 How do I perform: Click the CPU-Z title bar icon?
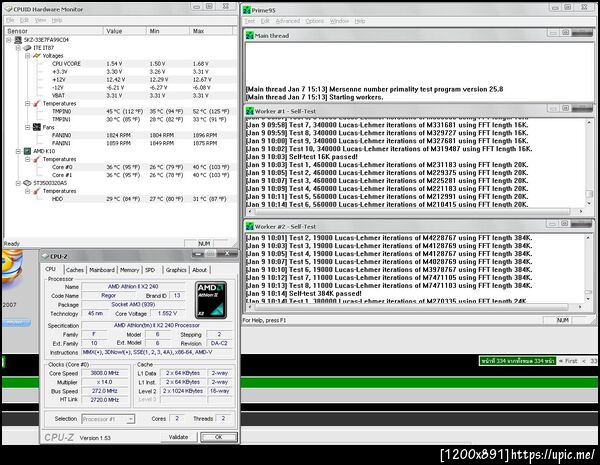[x=45, y=256]
